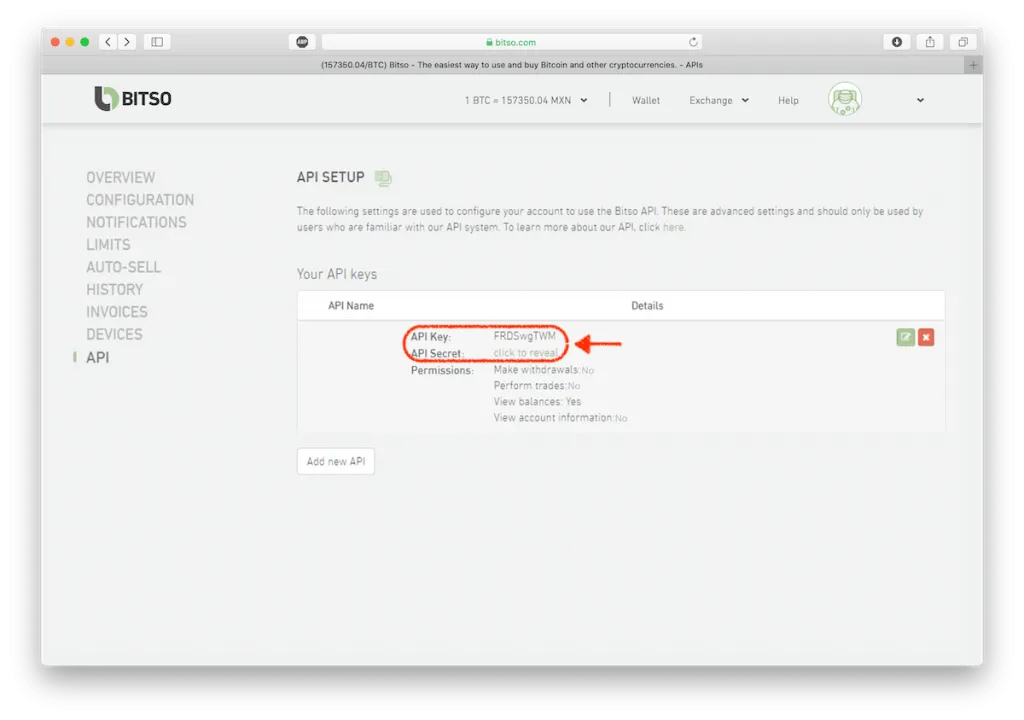This screenshot has width=1024, height=720.
Task: Click the Add new API button
Action: (x=336, y=461)
